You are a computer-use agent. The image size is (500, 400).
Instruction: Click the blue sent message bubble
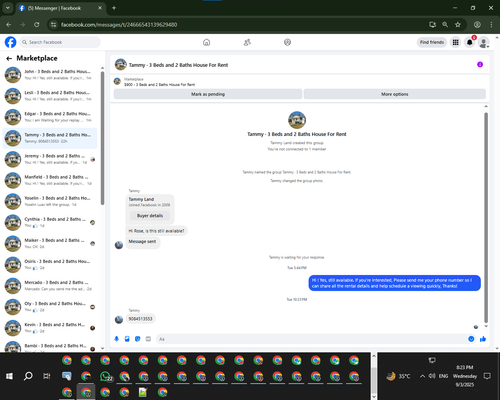pos(395,283)
